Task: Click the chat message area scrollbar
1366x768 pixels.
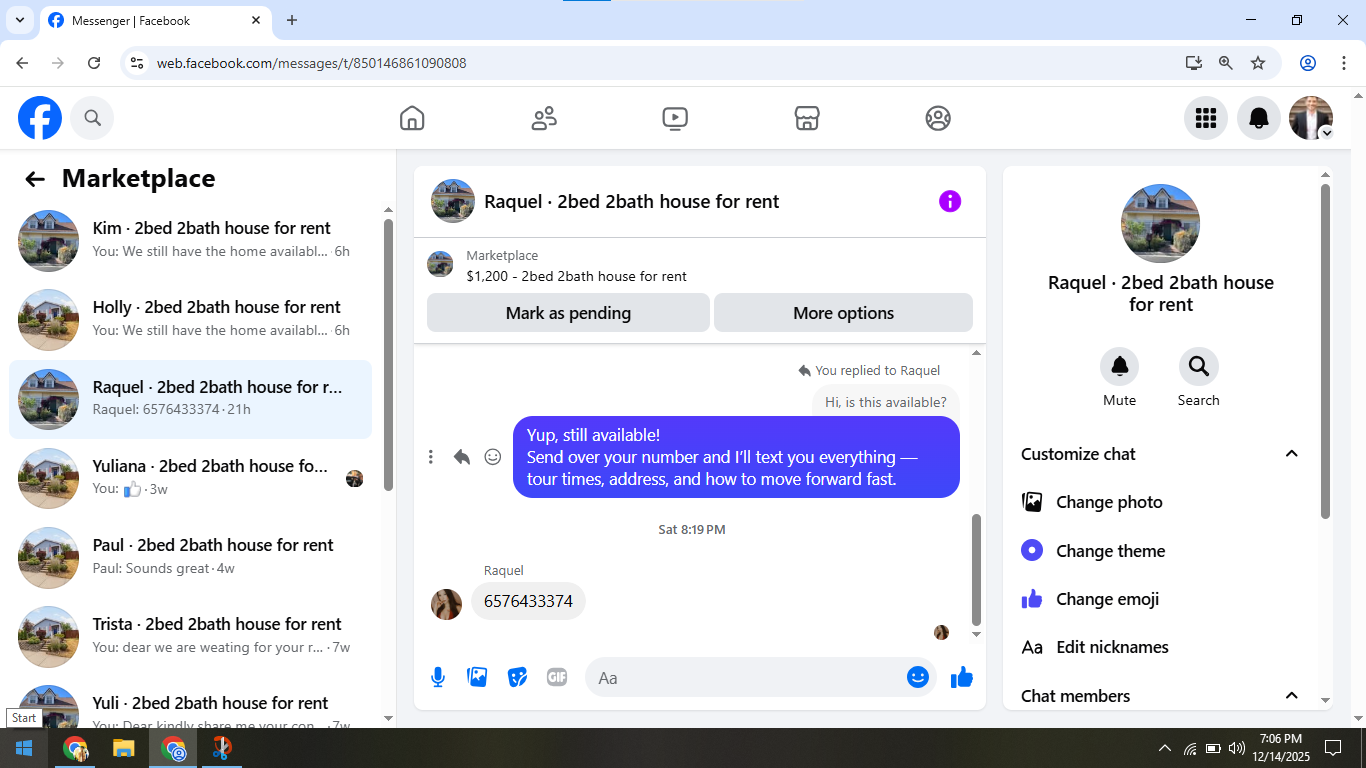Action: (x=977, y=570)
